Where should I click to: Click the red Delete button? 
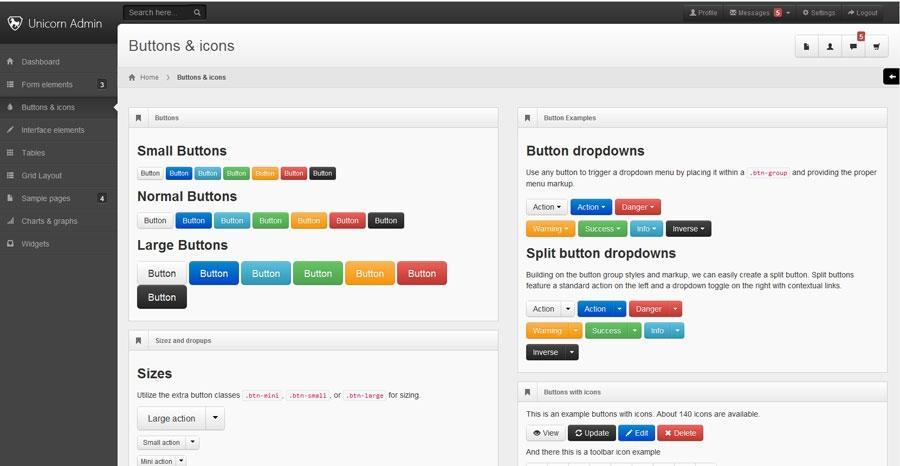click(680, 433)
